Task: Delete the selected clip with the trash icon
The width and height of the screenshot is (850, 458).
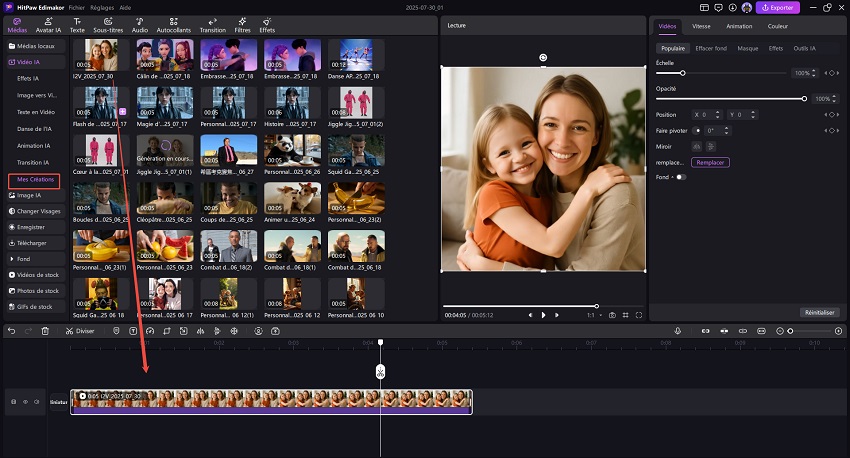Action: coord(45,331)
